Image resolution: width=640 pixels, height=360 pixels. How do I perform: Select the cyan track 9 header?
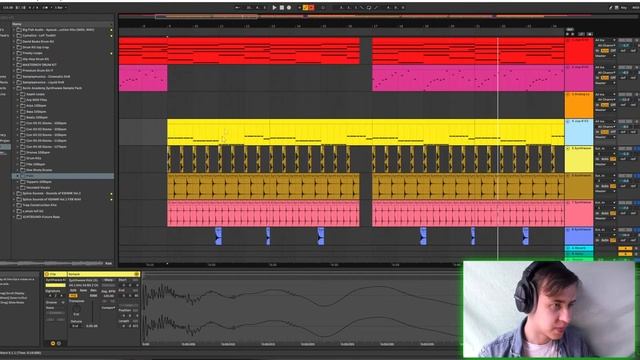click(579, 248)
